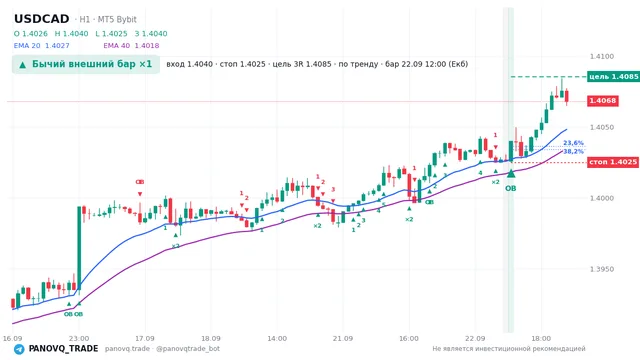Click the green цель 1.4085 target label
The width and height of the screenshot is (640, 360).
click(x=613, y=77)
